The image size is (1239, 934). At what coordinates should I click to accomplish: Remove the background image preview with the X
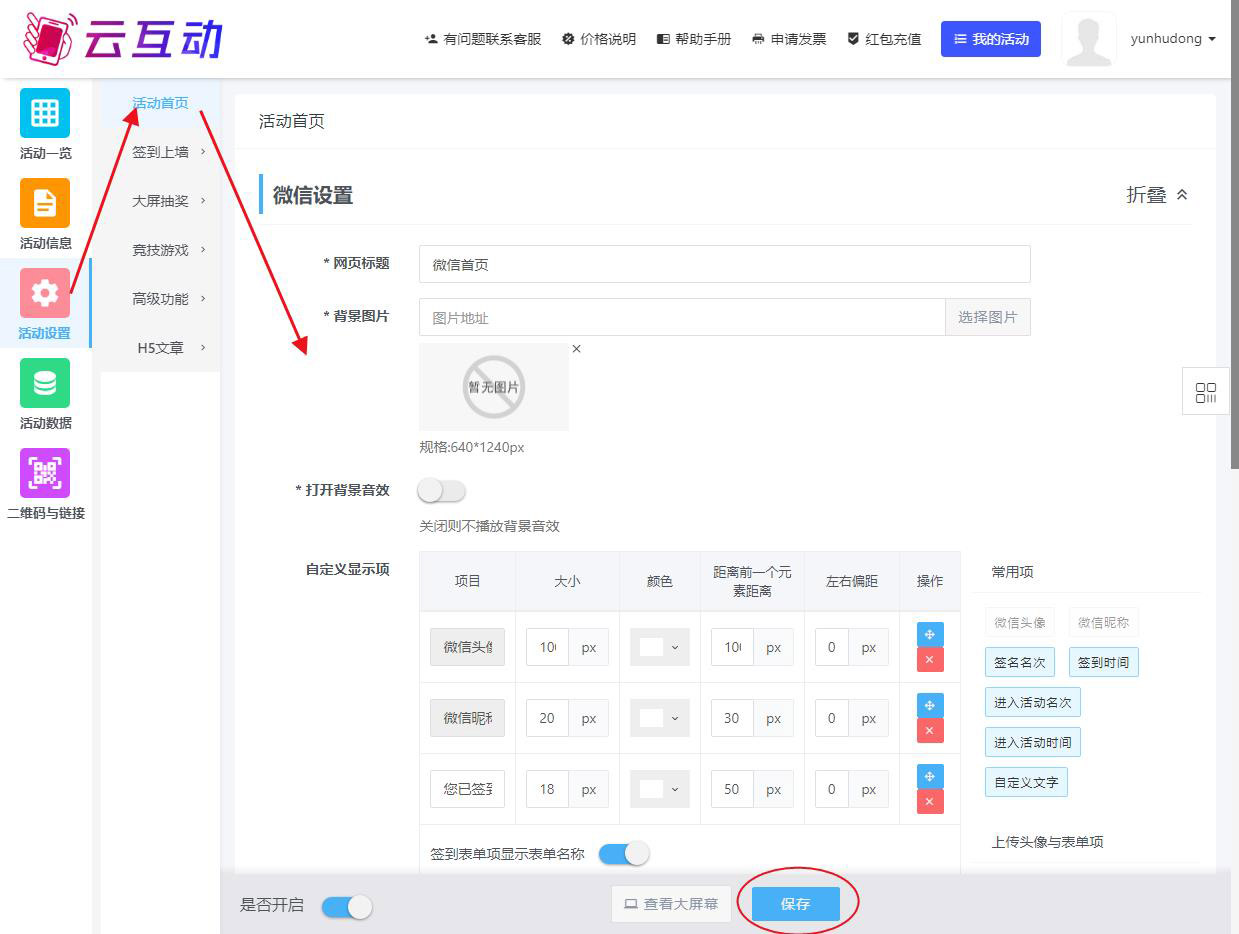tap(576, 349)
